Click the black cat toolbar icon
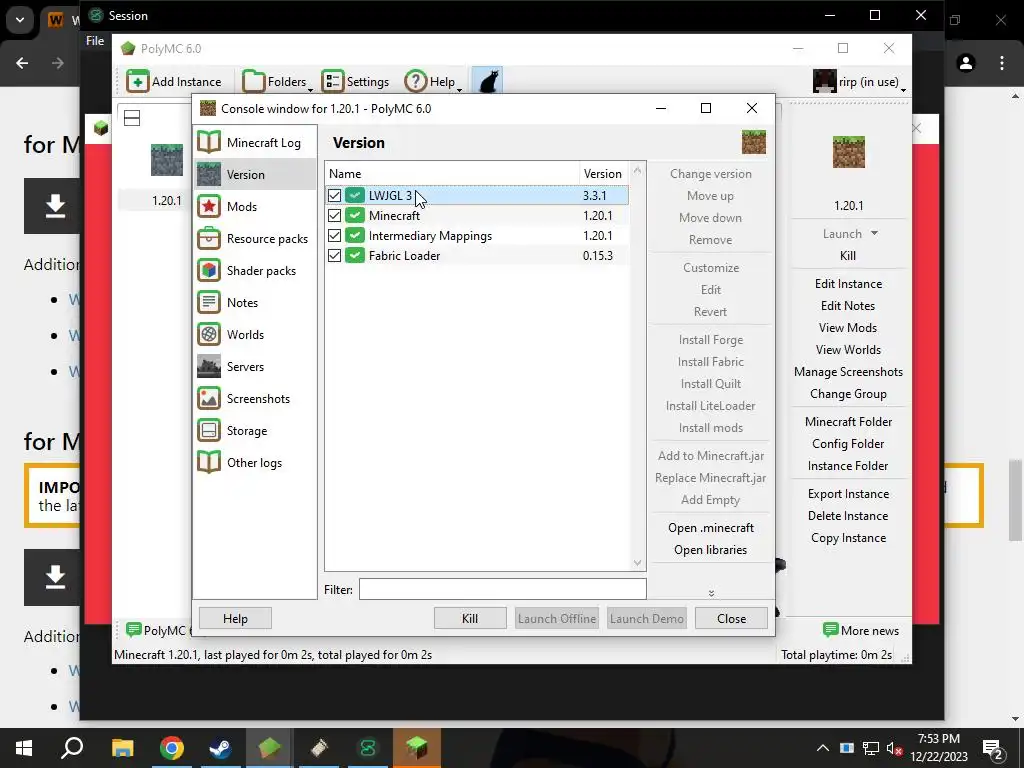The height and width of the screenshot is (768, 1024). (487, 82)
